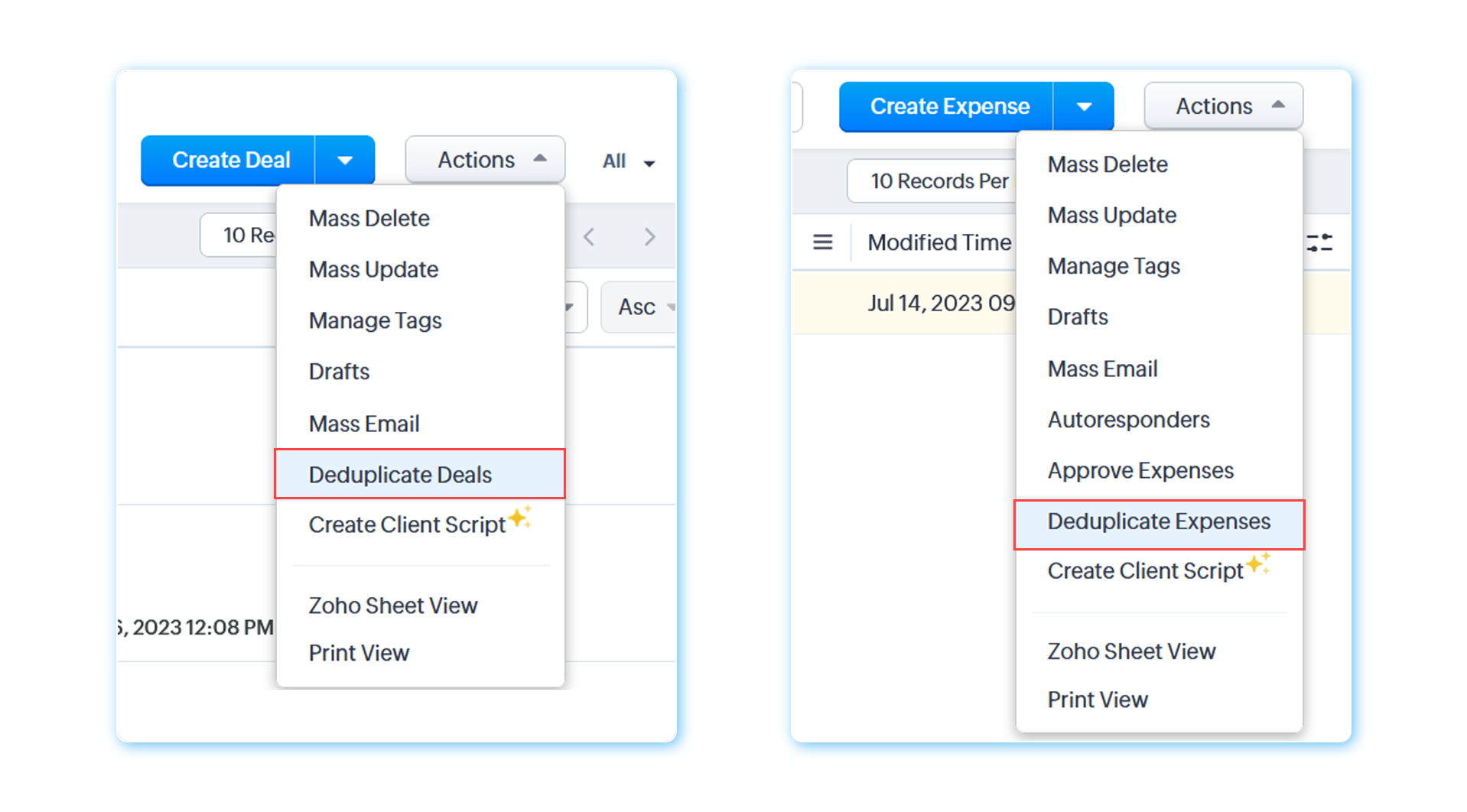Image resolution: width=1467 pixels, height=812 pixels.
Task: Click the hamburger list icon beside Modified Time
Action: click(822, 242)
